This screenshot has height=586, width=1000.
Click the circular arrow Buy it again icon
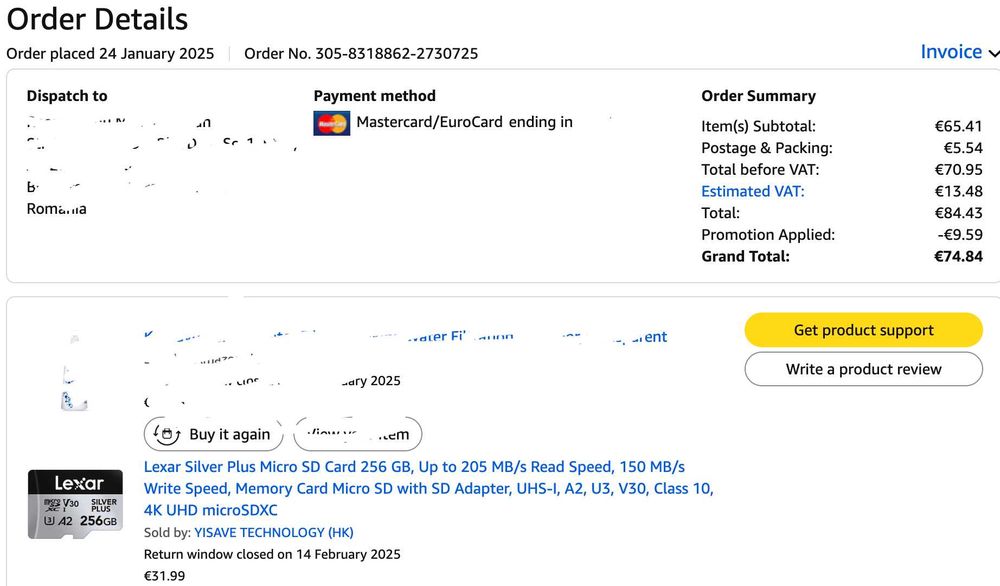(x=167, y=434)
